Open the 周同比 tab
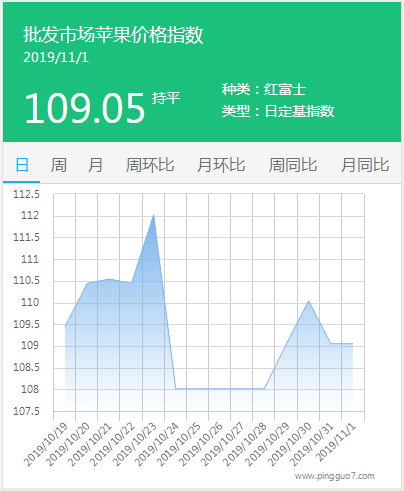The width and height of the screenshot is (404, 491). point(293,165)
